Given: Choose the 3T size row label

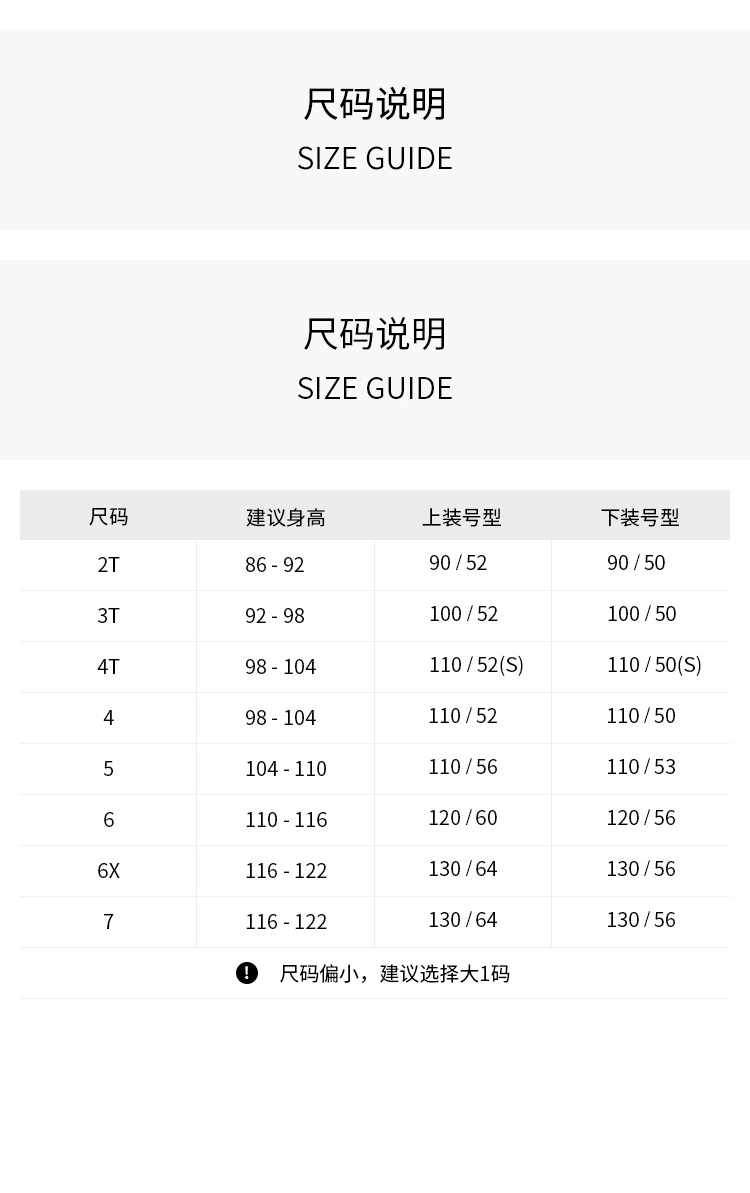Looking at the screenshot, I should pos(108,616).
